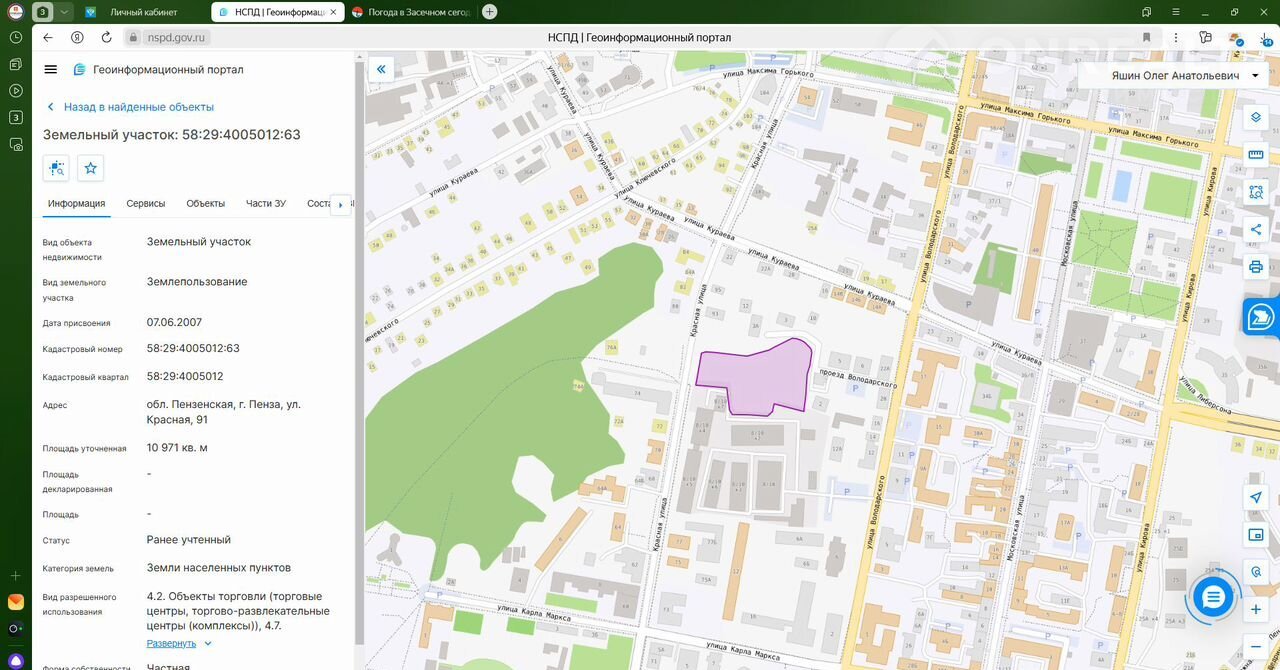Center map on my location
Viewport: 1280px width, 670px height.
1256,498
